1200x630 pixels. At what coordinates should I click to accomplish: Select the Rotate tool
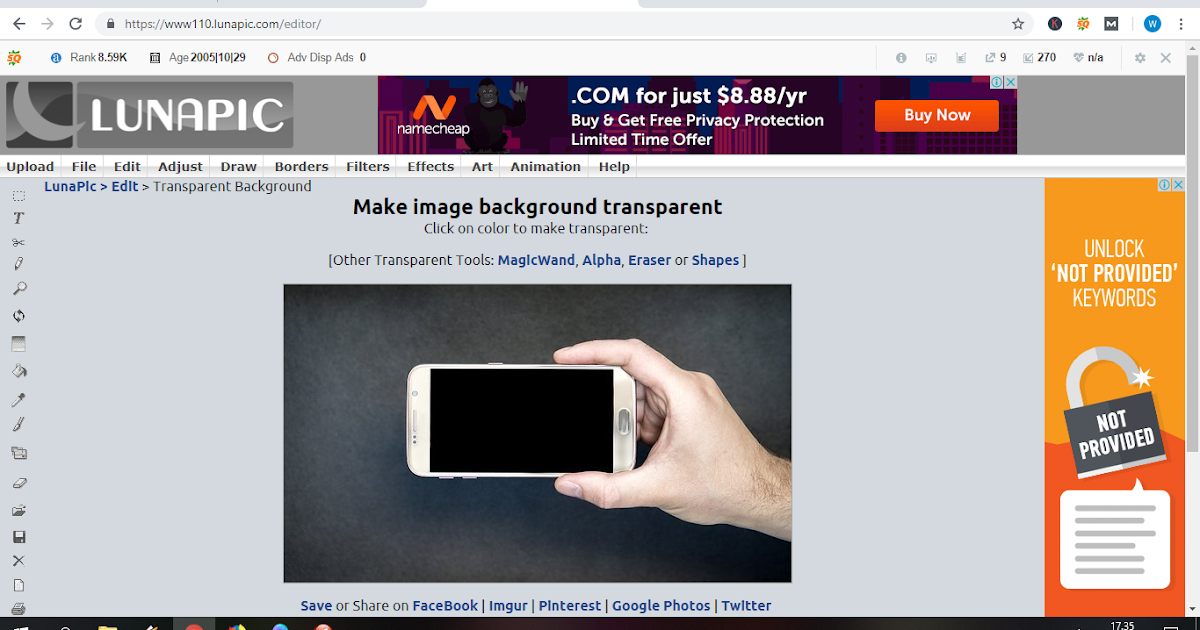coord(18,315)
